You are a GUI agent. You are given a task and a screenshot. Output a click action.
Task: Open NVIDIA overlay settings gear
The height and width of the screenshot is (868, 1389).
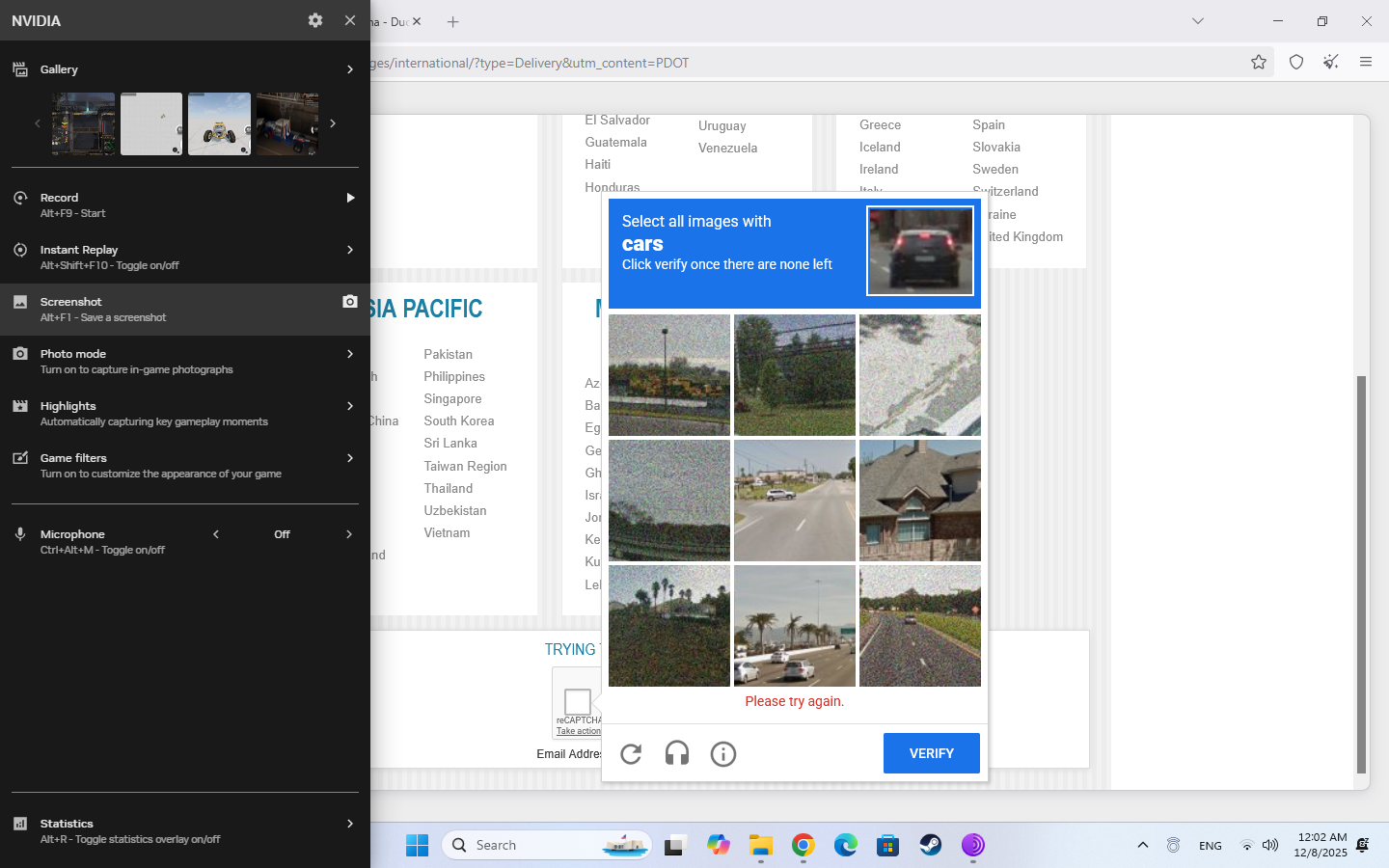315,20
